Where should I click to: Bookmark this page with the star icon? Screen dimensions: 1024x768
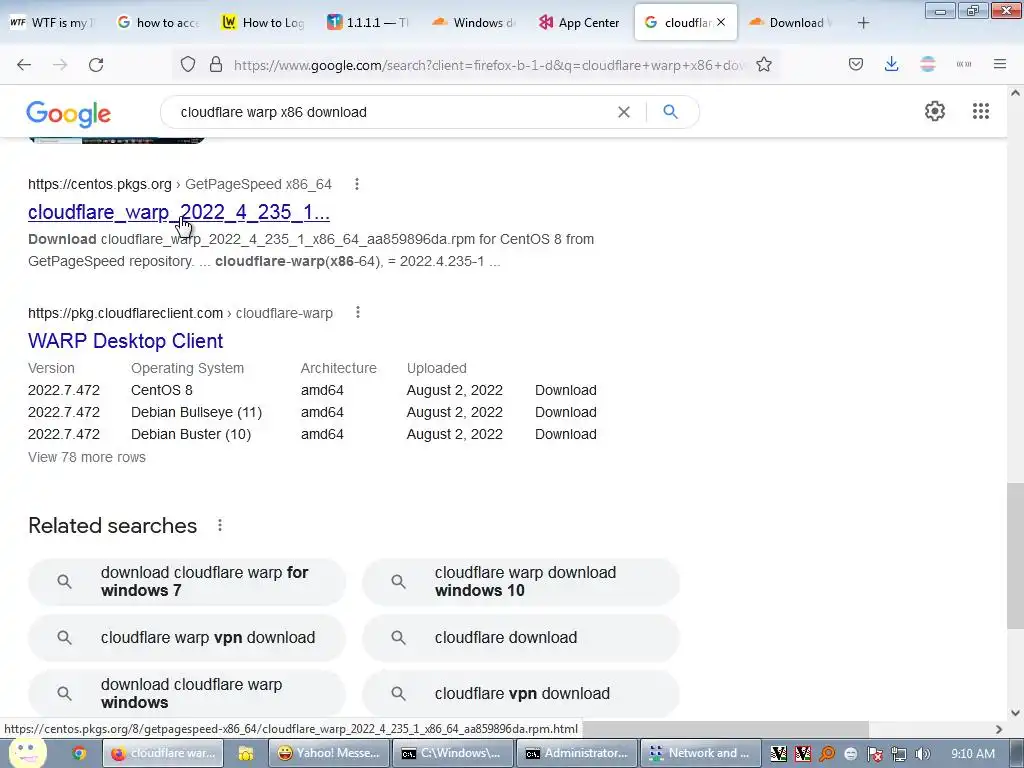[764, 65]
